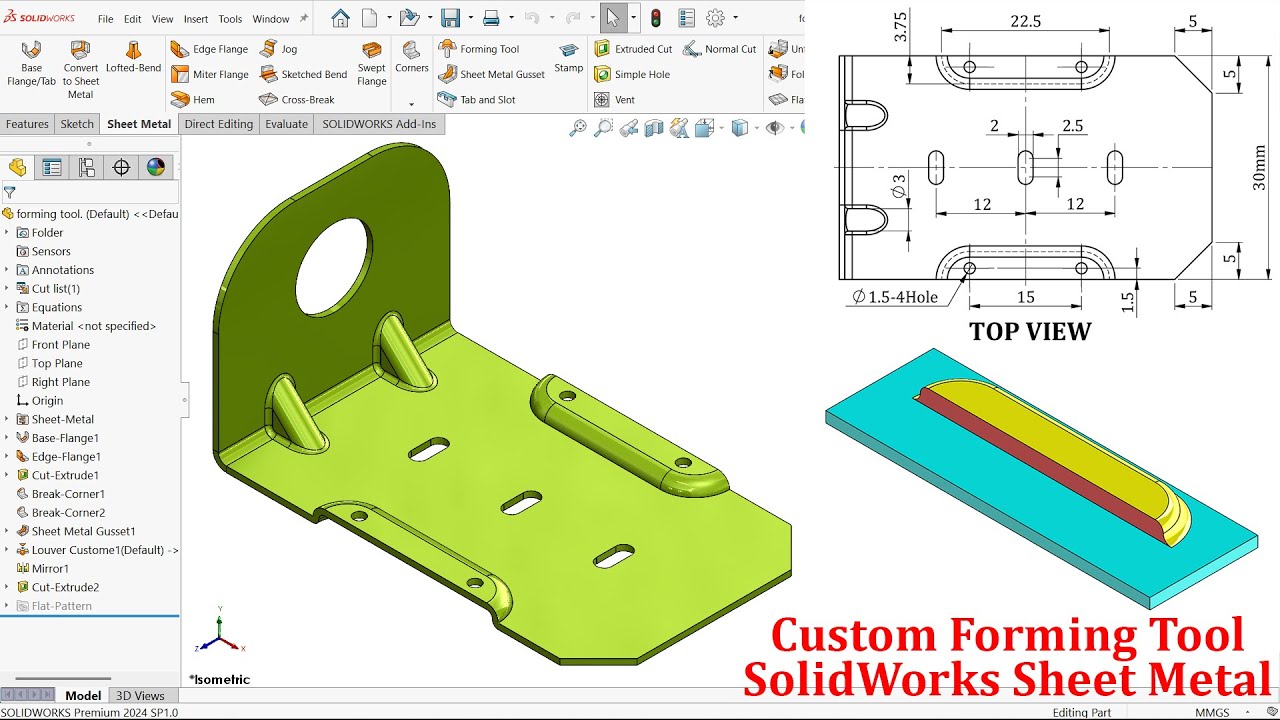Select Break-Corner1 in feature tree

[60, 494]
